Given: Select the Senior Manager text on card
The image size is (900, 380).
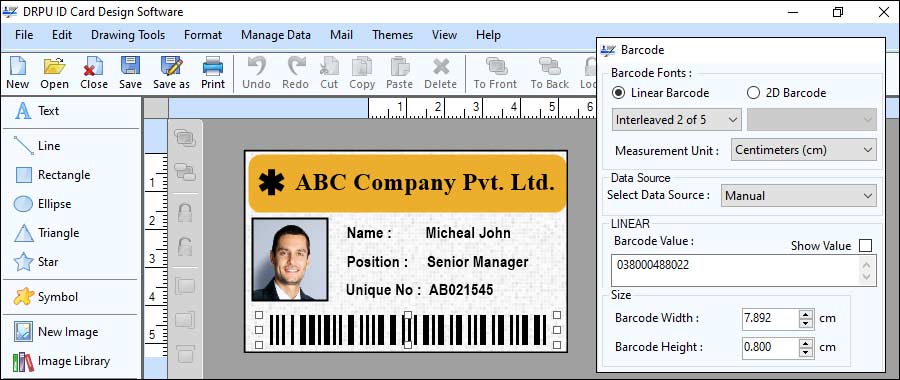Looking at the screenshot, I should point(478,262).
